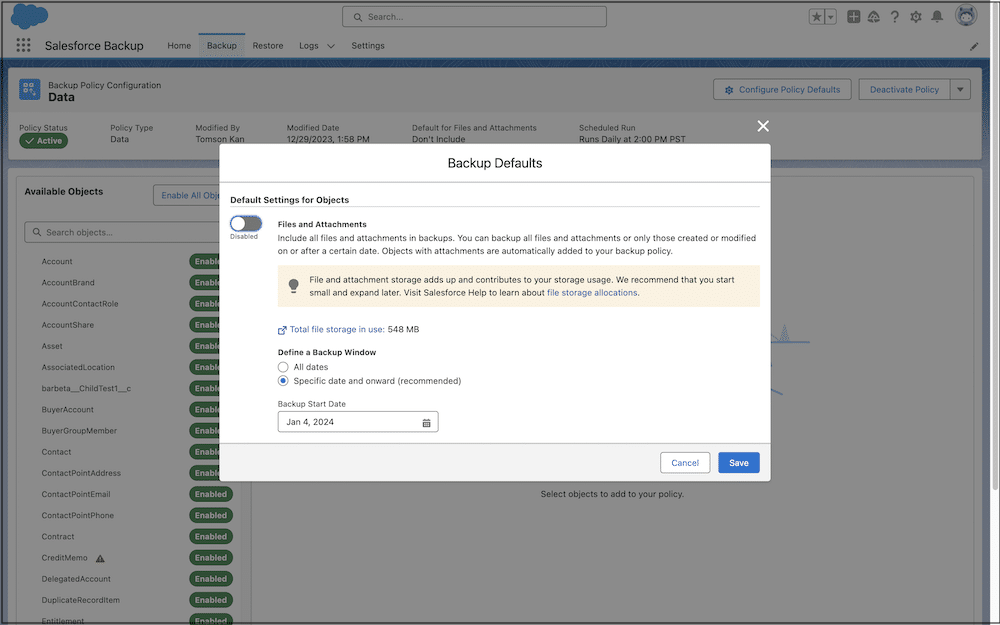Image resolution: width=1000 pixels, height=625 pixels.
Task: Click the Salesforce cloud logo
Action: click(29, 16)
